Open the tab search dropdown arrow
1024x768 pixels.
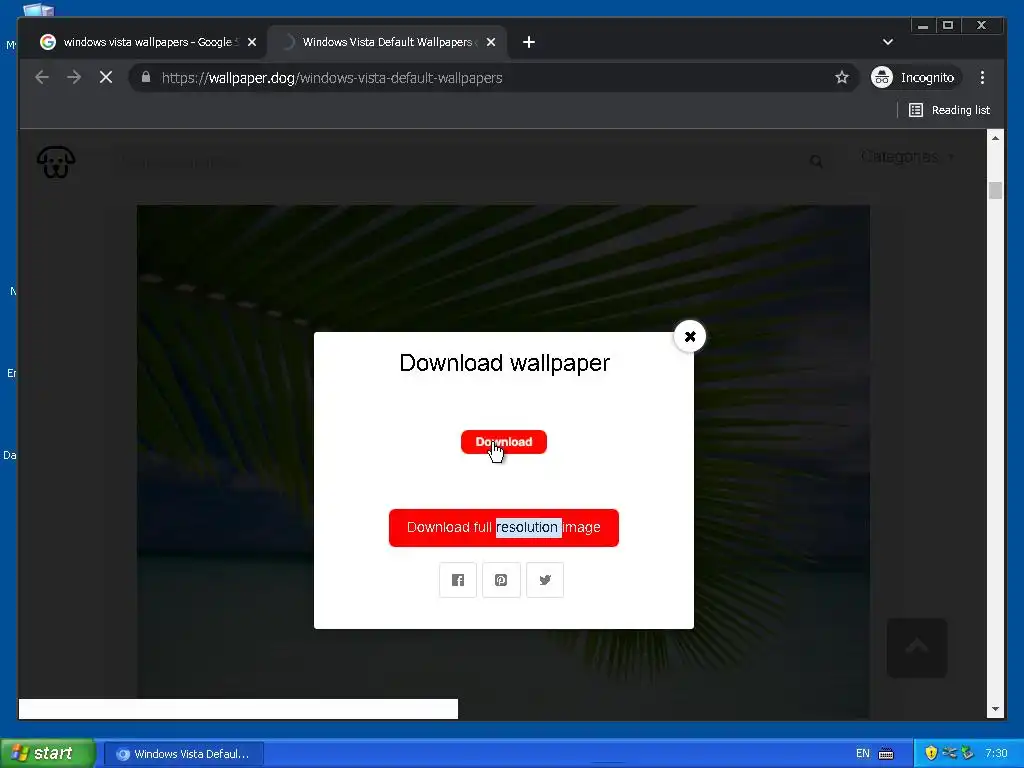pos(888,42)
